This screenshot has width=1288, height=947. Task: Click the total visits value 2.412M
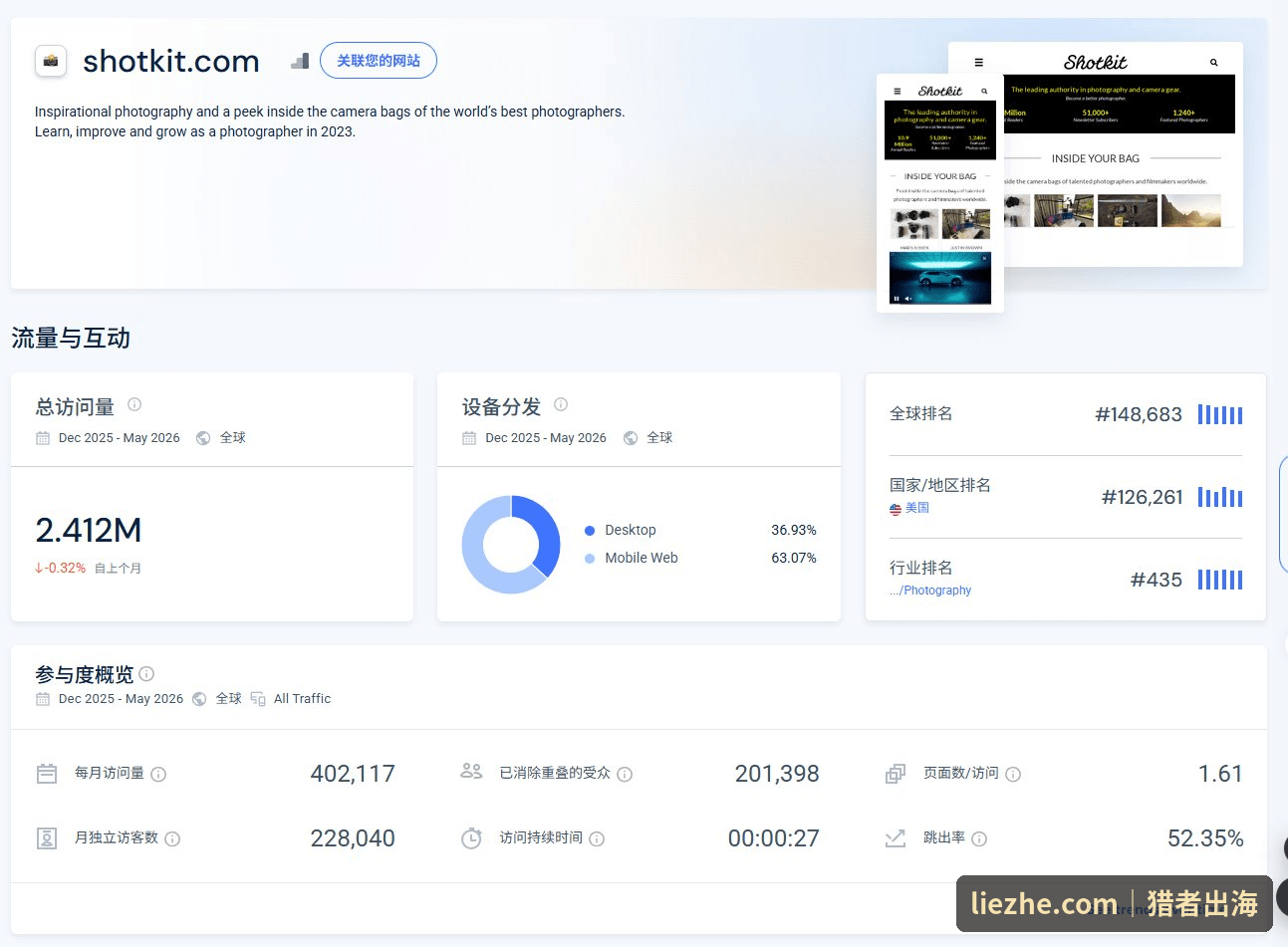[89, 531]
